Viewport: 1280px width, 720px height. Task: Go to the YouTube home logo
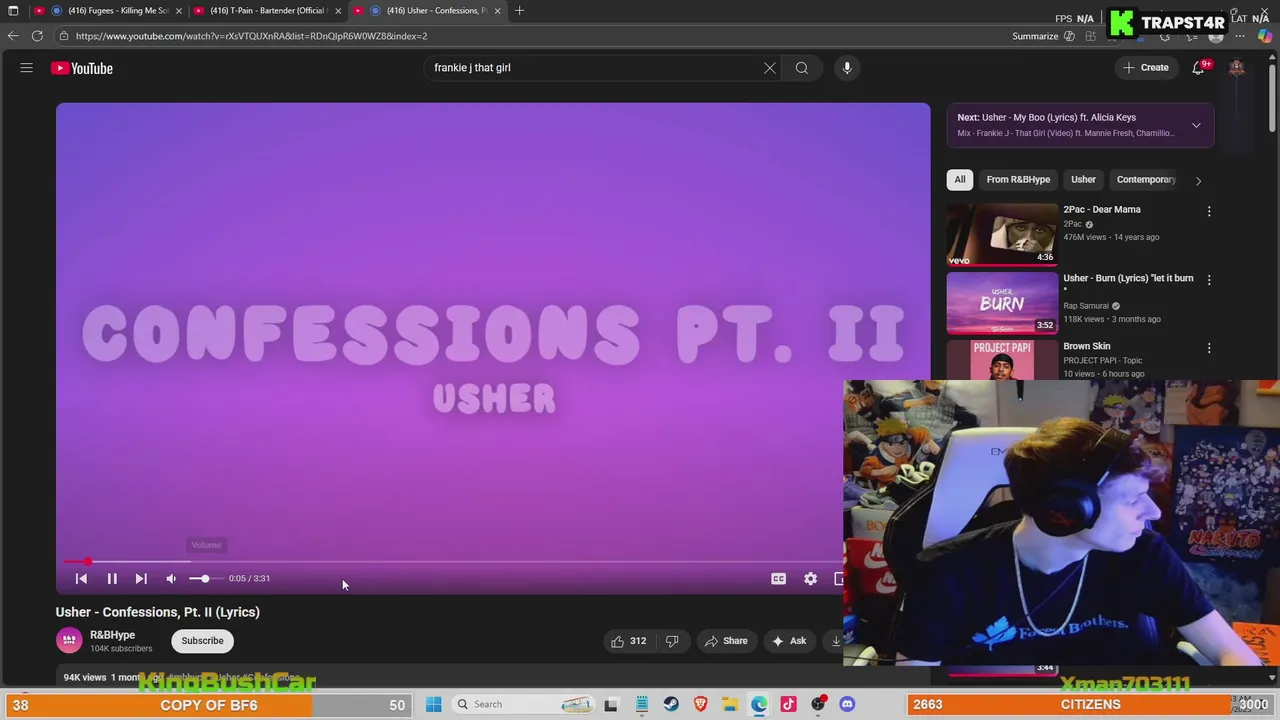point(82,68)
